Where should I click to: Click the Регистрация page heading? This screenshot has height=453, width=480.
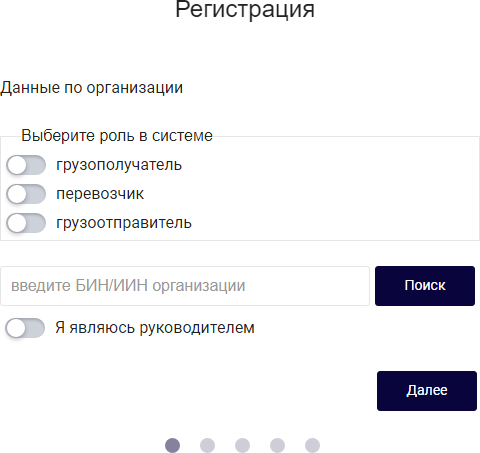tap(245, 9)
